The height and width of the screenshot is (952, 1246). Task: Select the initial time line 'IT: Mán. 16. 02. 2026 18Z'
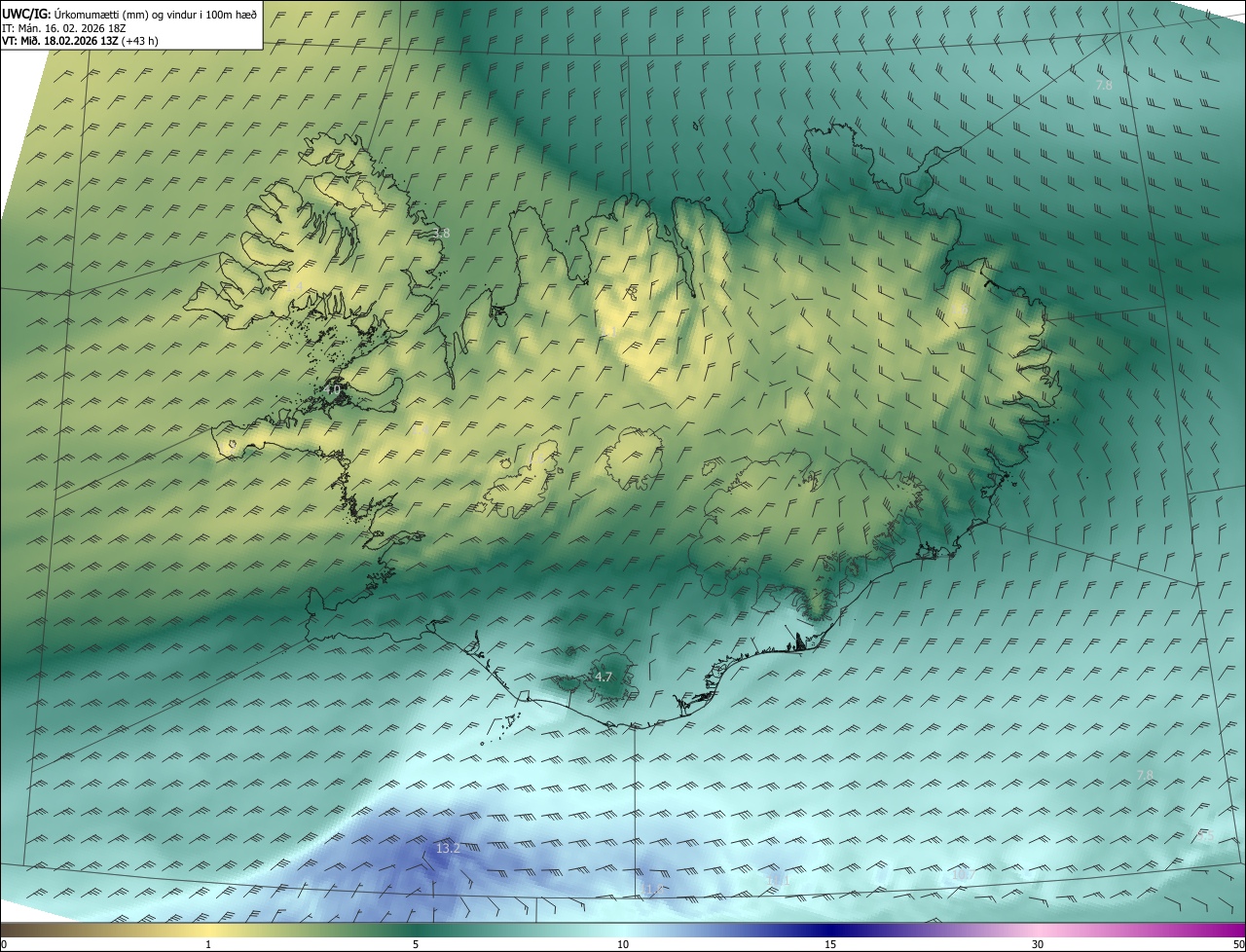pyautogui.click(x=63, y=28)
